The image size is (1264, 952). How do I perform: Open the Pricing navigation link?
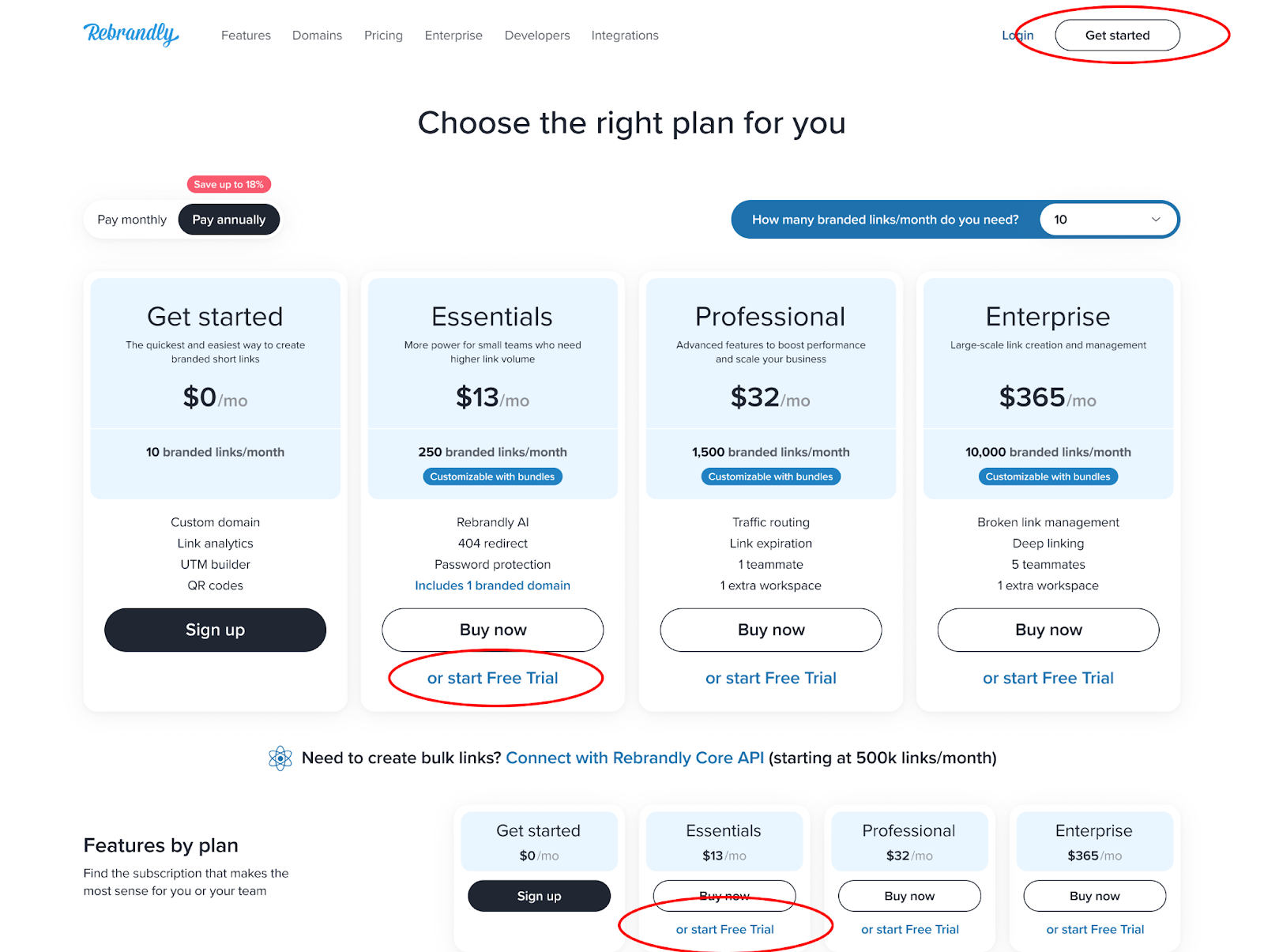click(x=383, y=36)
